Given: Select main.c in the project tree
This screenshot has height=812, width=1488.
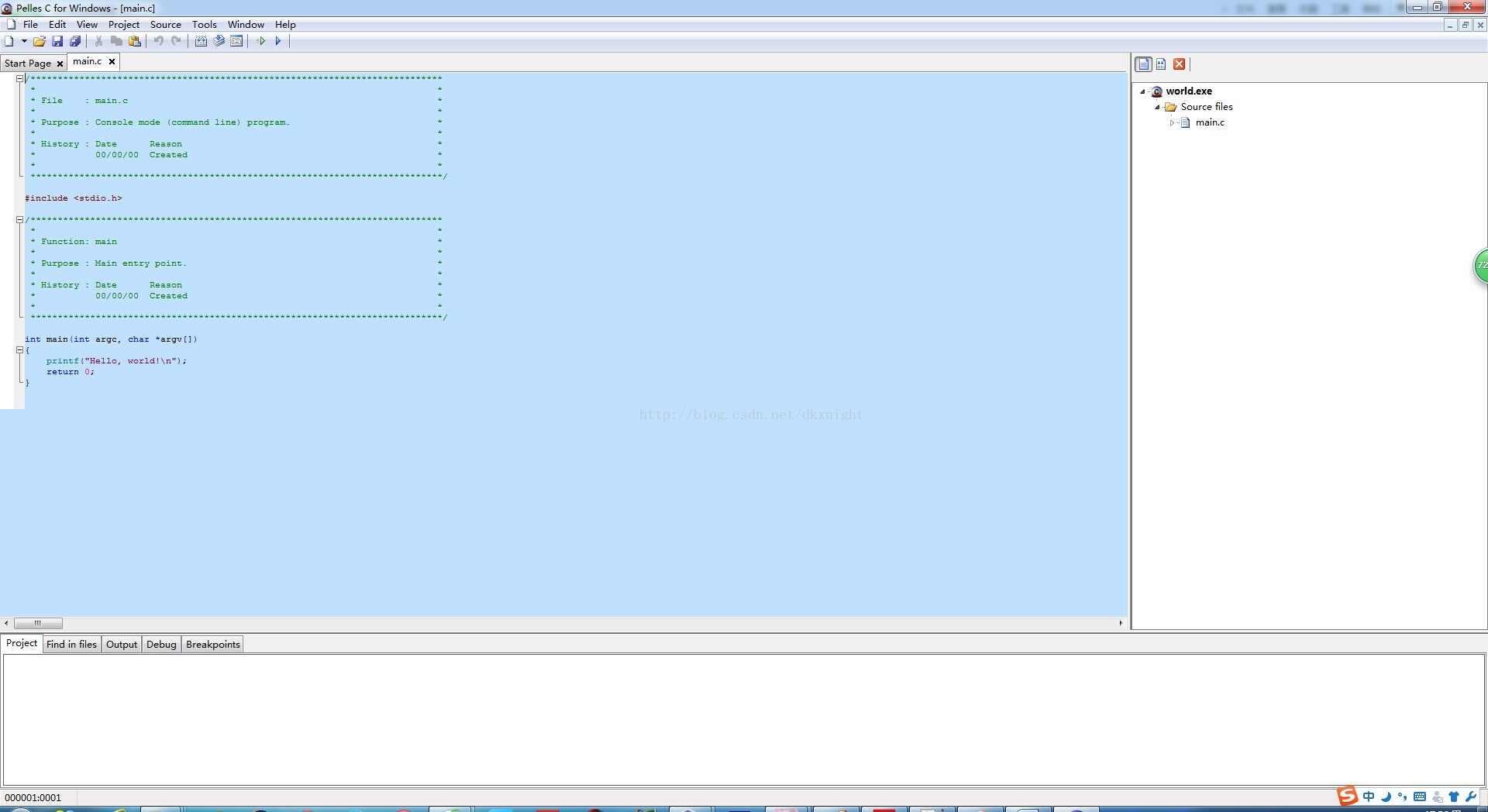Looking at the screenshot, I should (x=1210, y=122).
